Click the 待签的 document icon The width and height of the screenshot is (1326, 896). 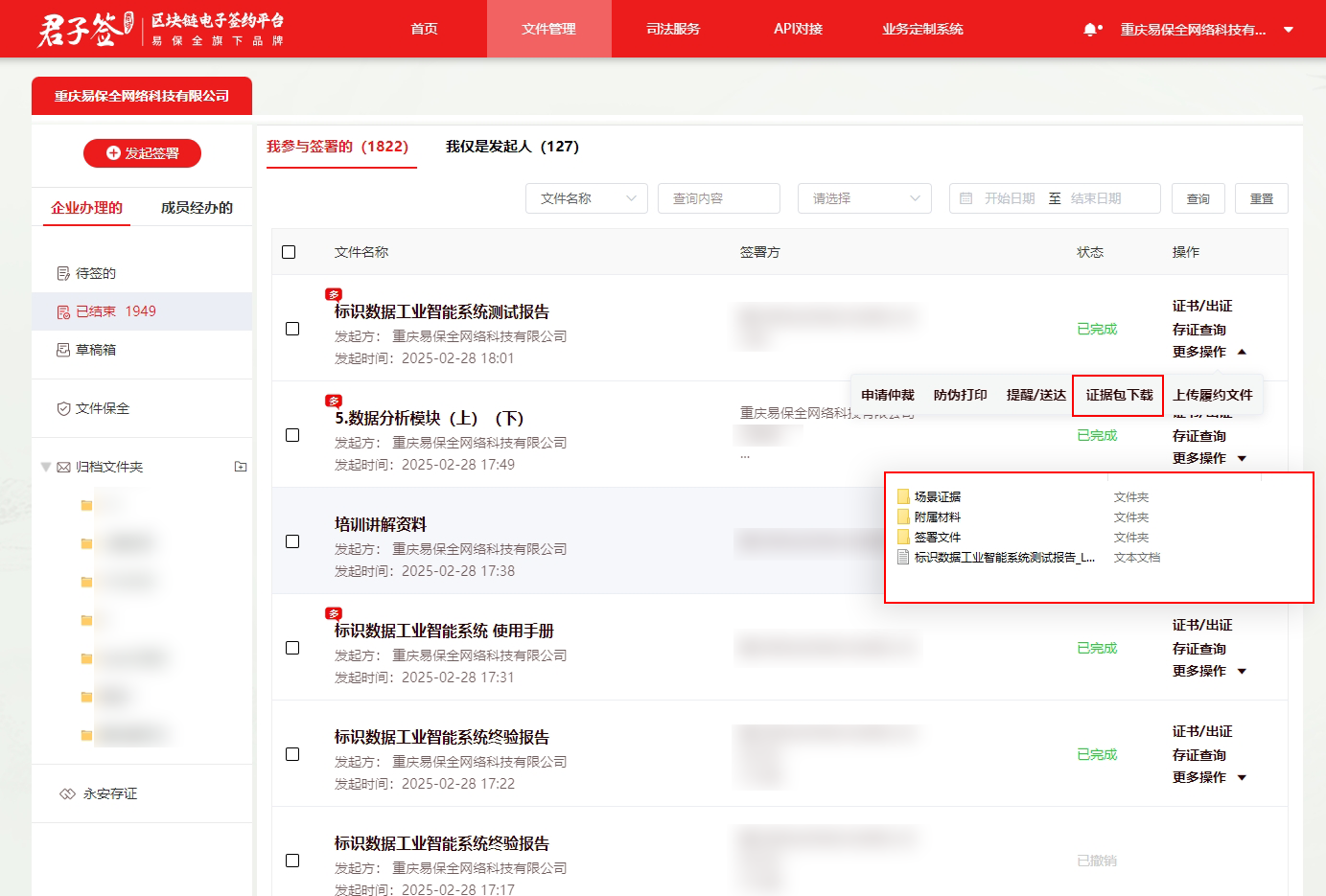(x=63, y=273)
